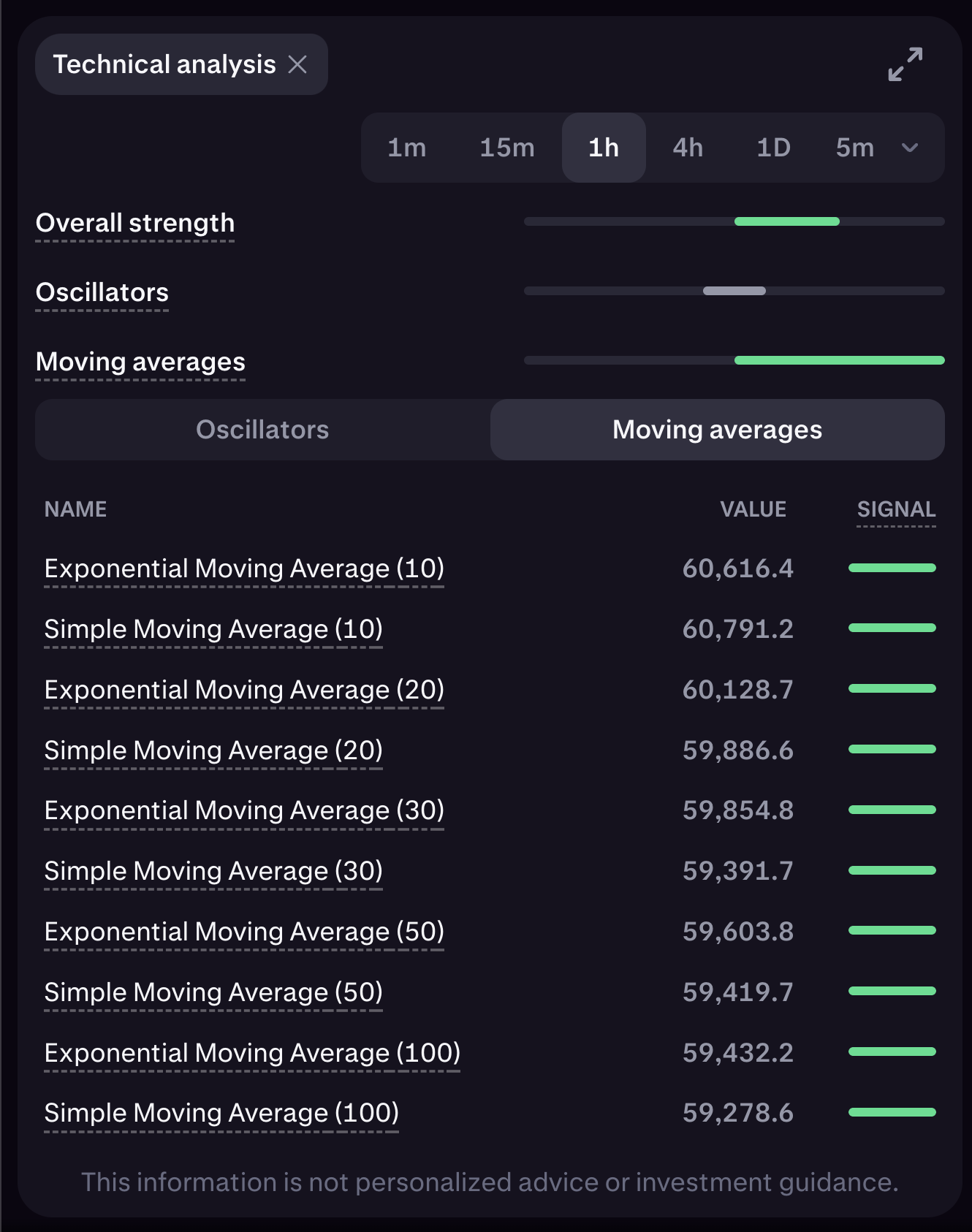
Task: Expand the panel to fullscreen
Action: [x=905, y=64]
